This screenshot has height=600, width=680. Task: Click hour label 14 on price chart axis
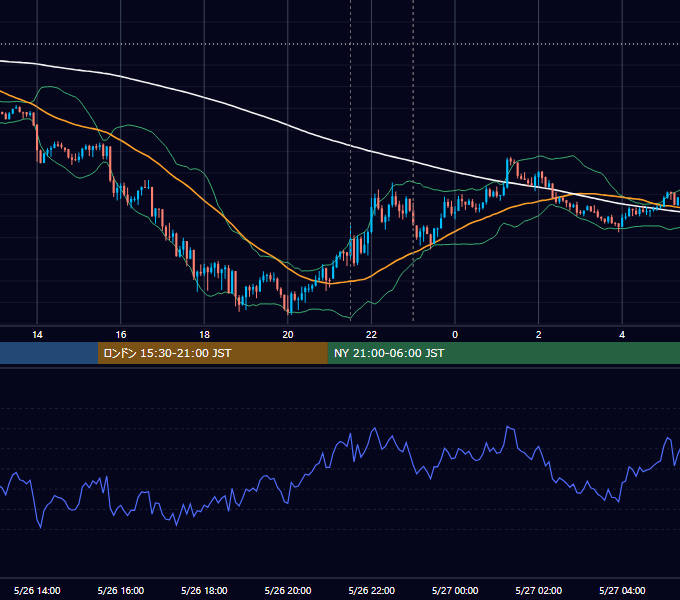[x=37, y=335]
